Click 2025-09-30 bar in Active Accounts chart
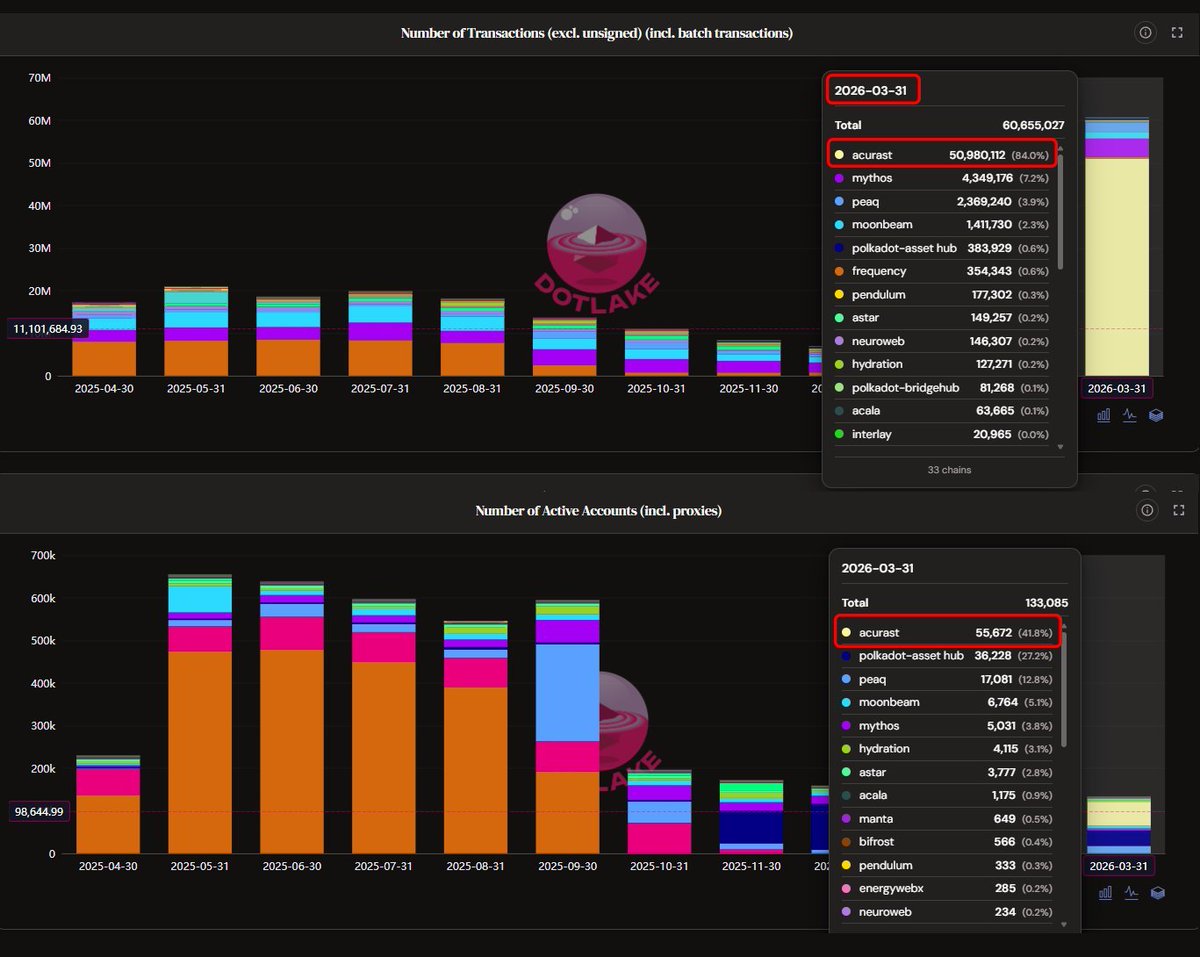Viewport: 1200px width, 957px height. point(568,727)
